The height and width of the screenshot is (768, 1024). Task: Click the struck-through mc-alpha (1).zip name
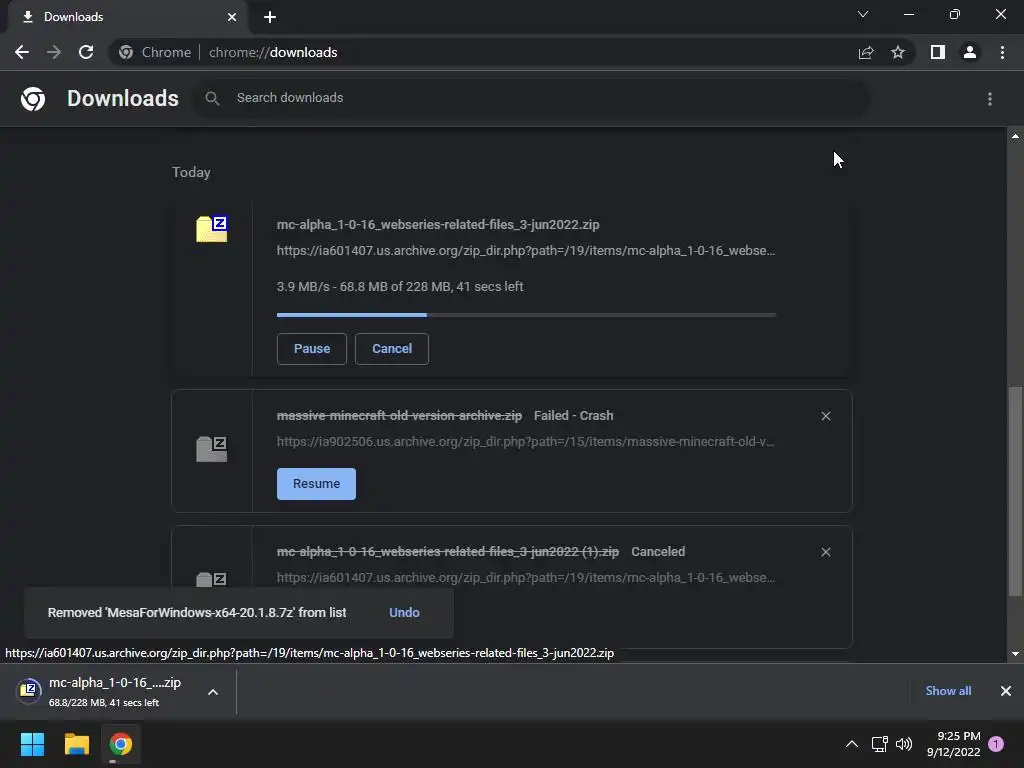(x=447, y=552)
